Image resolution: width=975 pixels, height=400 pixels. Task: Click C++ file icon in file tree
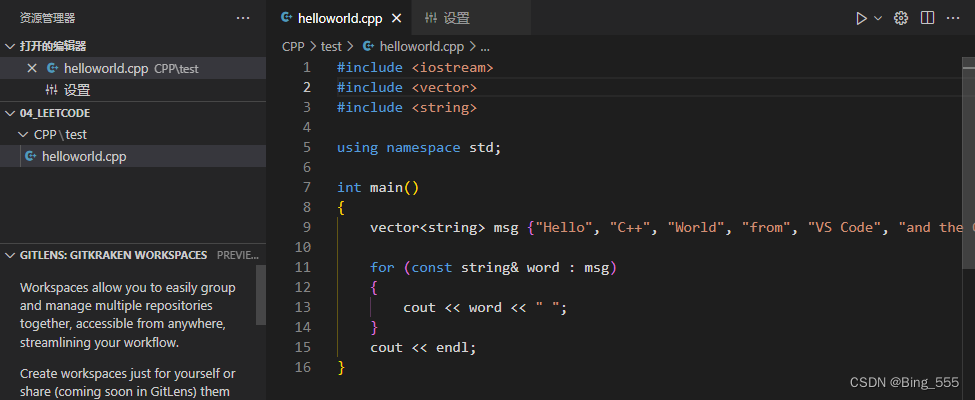coord(30,156)
